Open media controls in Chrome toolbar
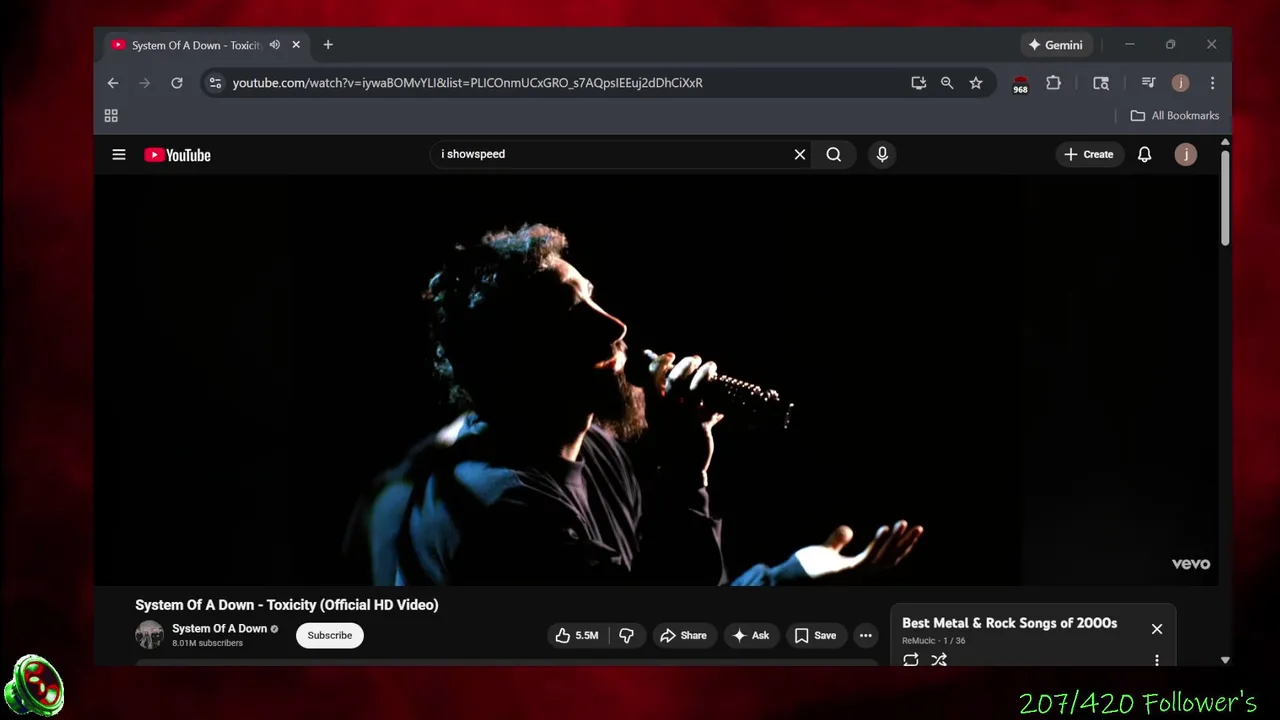1280x720 pixels. pyautogui.click(x=1148, y=83)
